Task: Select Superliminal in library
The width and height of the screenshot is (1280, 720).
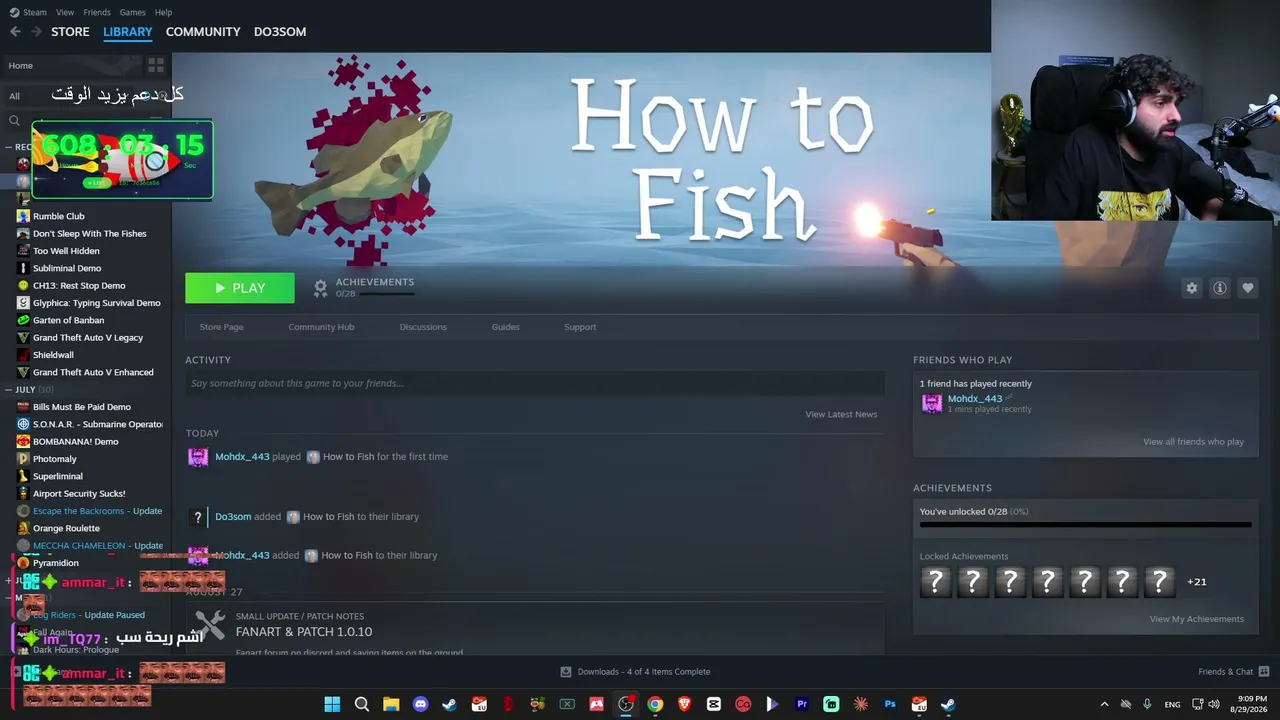Action: (58, 476)
